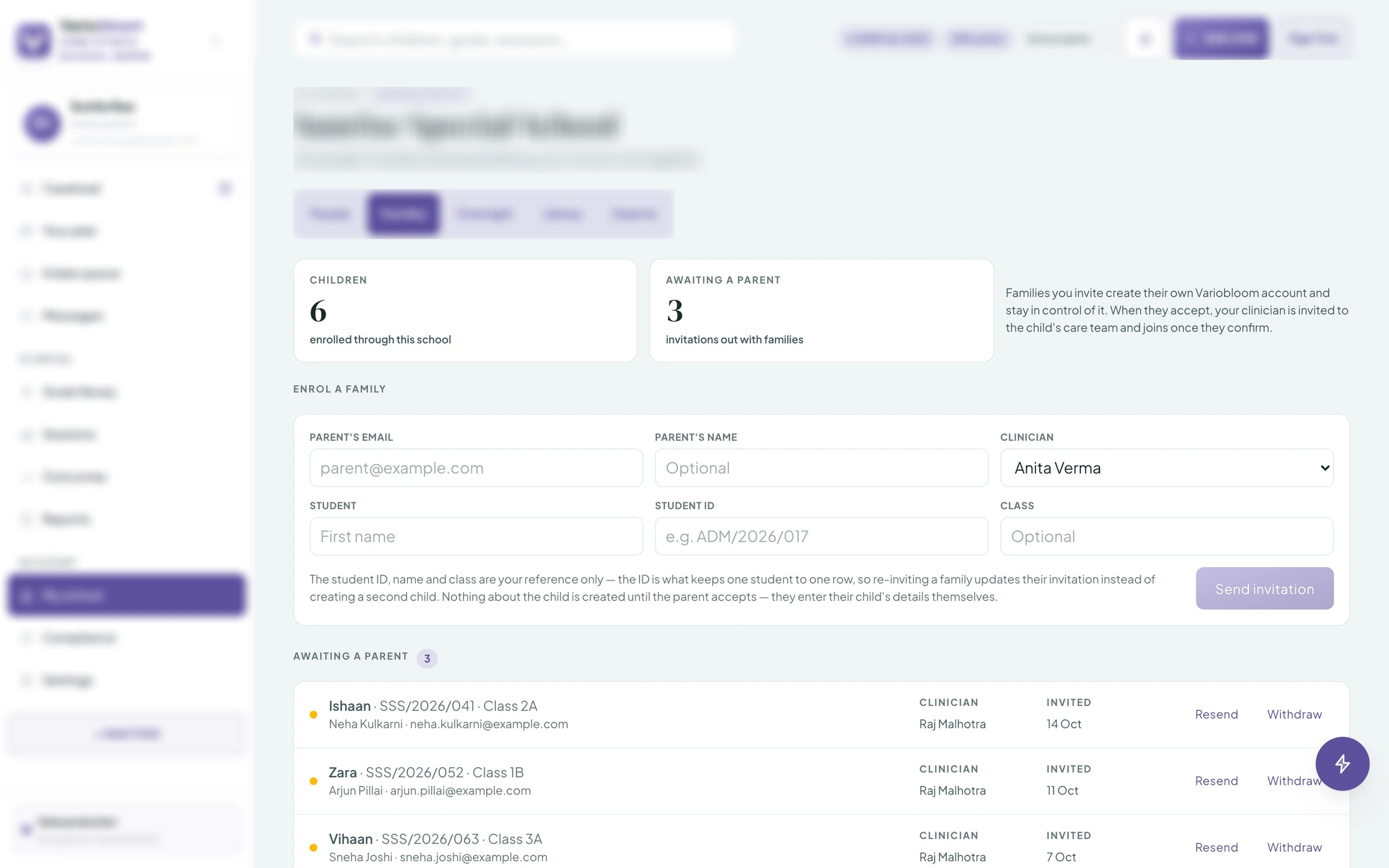Resend the invitation for Vihaan
Image resolution: width=1389 pixels, height=868 pixels.
(1217, 847)
